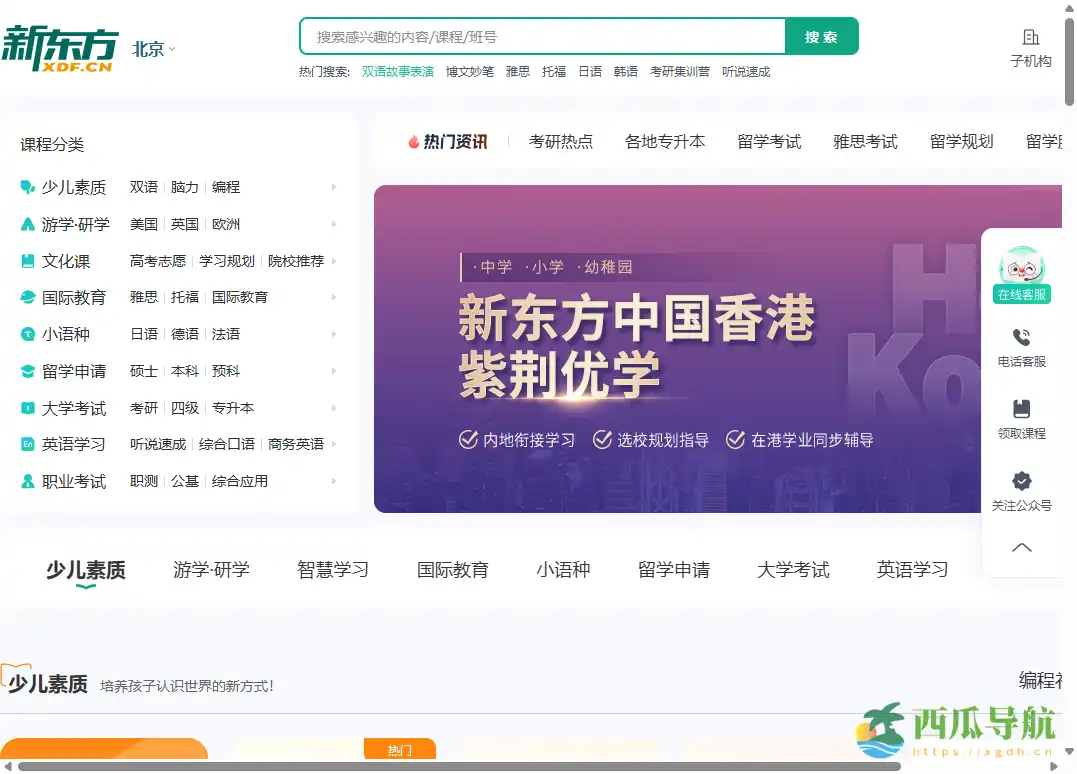Click the 托福 hot search link
This screenshot has width=1077, height=774.
tap(554, 71)
